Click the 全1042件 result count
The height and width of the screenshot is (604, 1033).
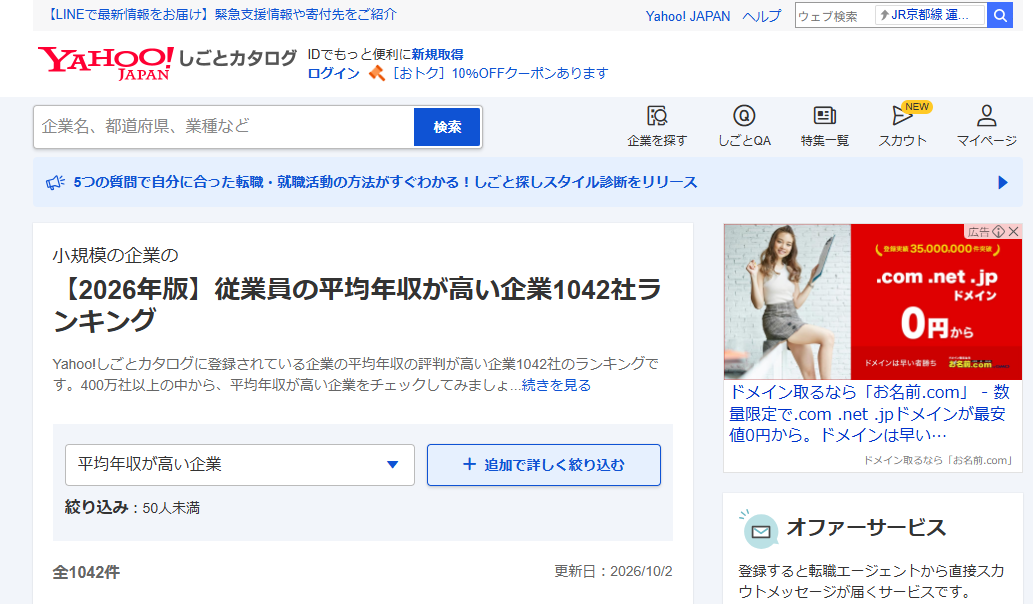click(x=86, y=572)
